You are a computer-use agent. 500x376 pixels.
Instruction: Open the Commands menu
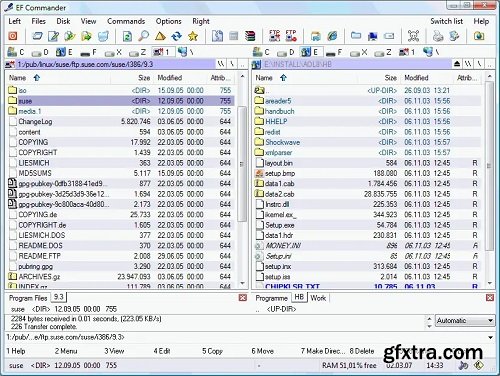126,21
